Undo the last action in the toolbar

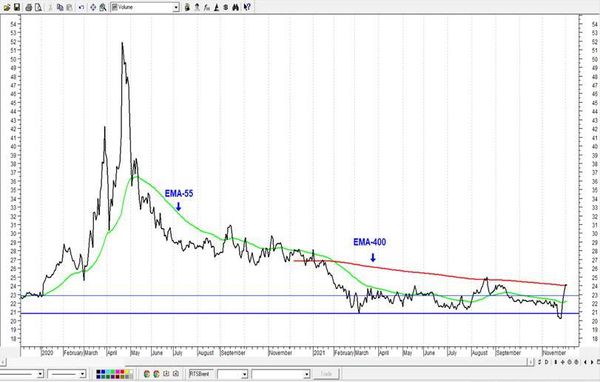click(81, 7)
